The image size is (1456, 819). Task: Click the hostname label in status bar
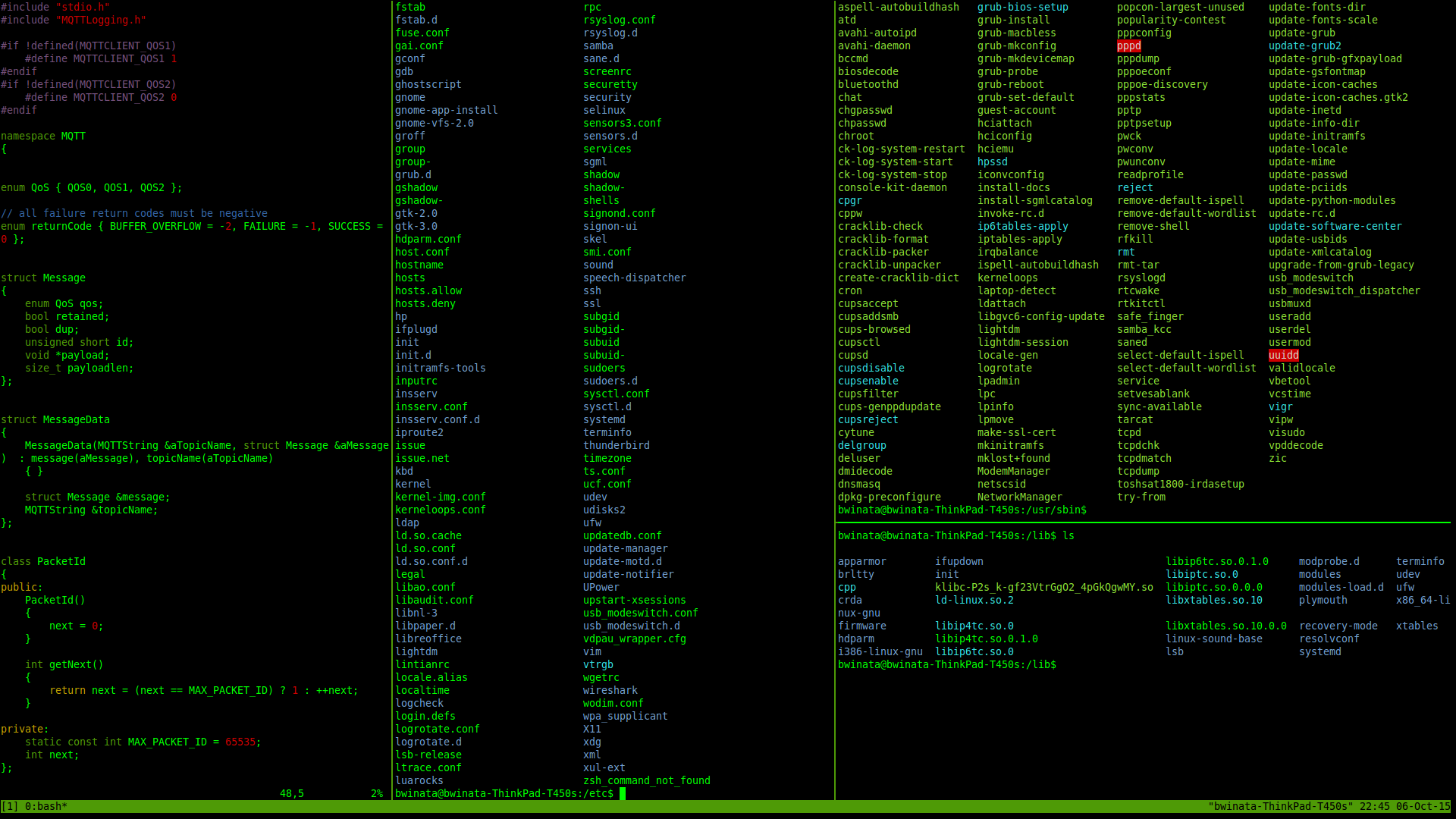(x=1280, y=806)
